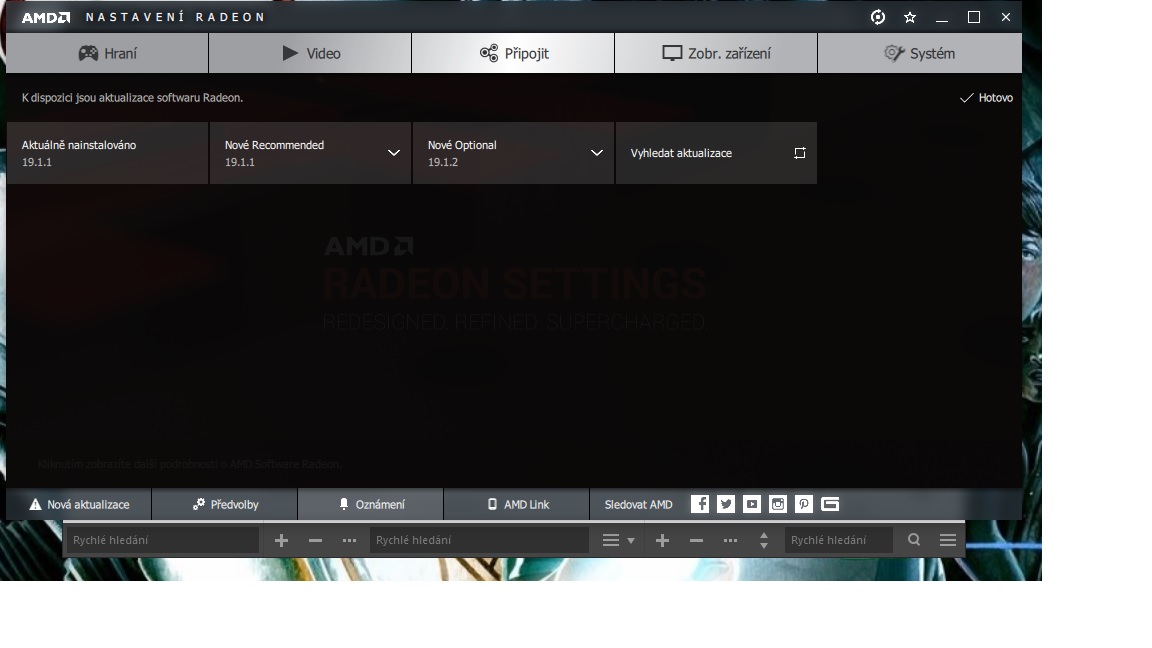Select the Připojit tab
This screenshot has width=1152, height=648.
tap(513, 54)
